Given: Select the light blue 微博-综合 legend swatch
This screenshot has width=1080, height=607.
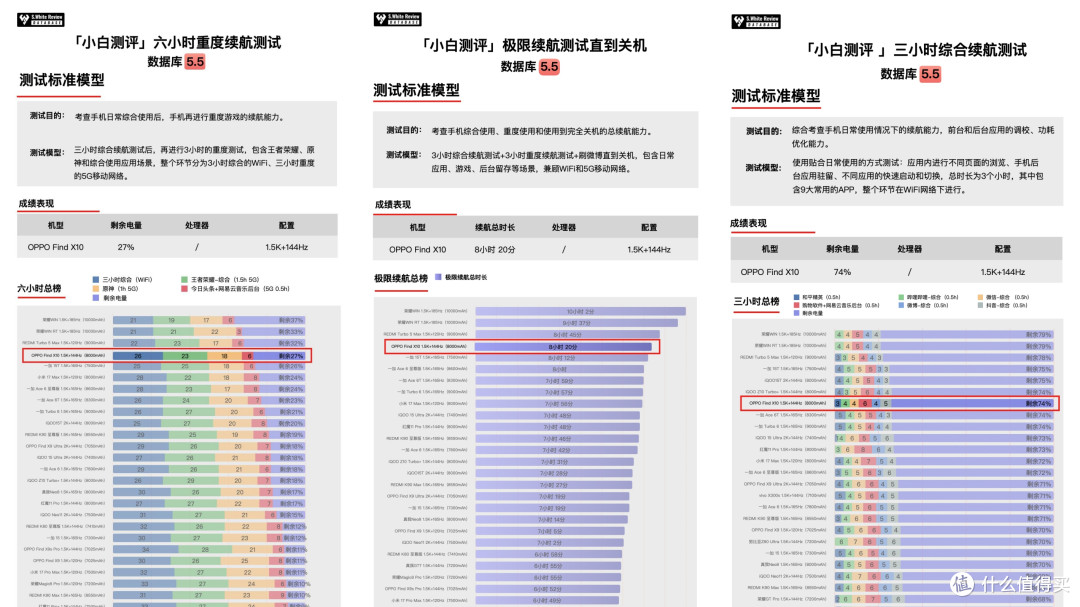Looking at the screenshot, I should pyautogui.click(x=901, y=305).
